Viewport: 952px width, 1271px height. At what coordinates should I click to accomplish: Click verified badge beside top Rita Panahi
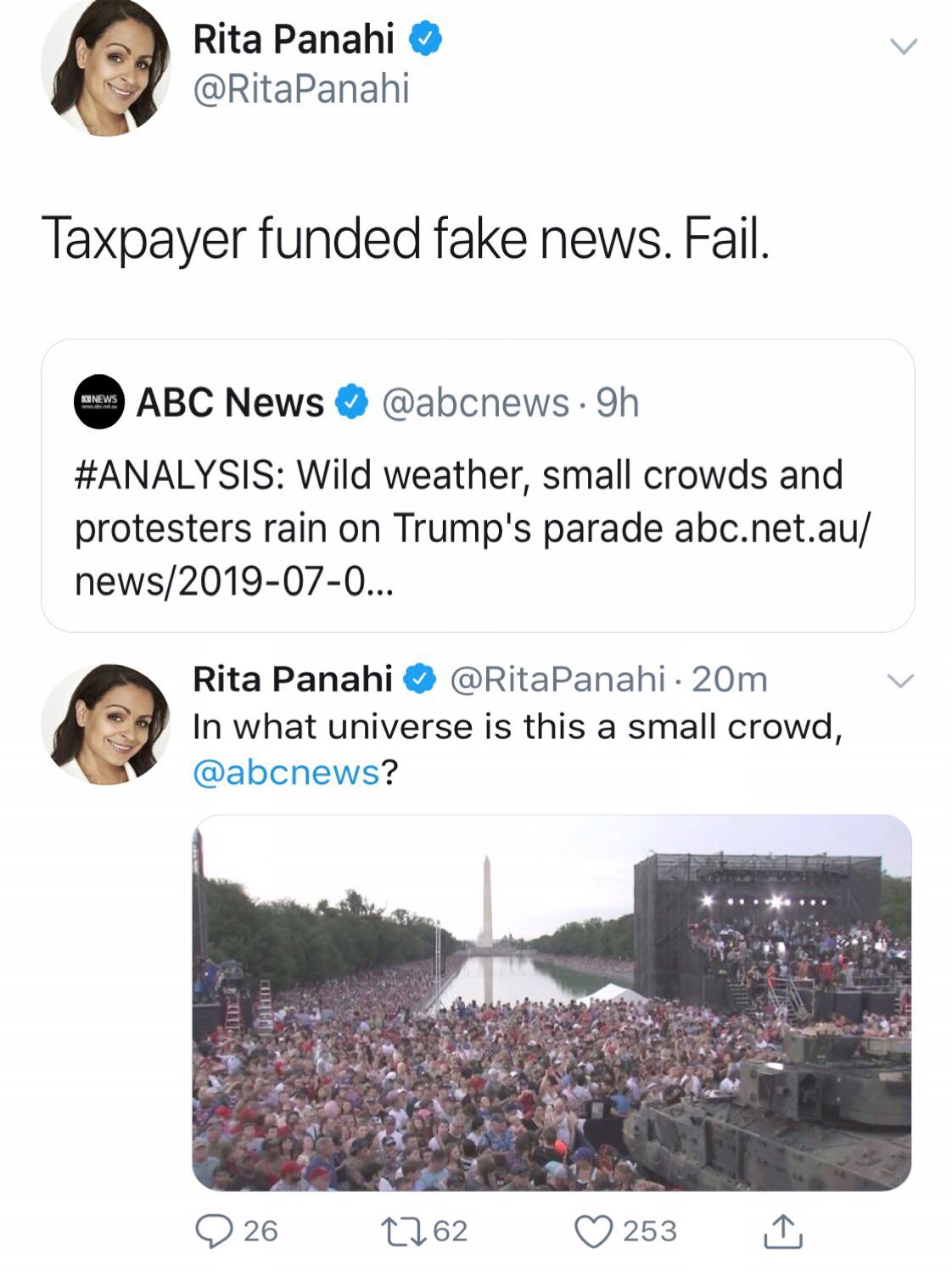(425, 40)
